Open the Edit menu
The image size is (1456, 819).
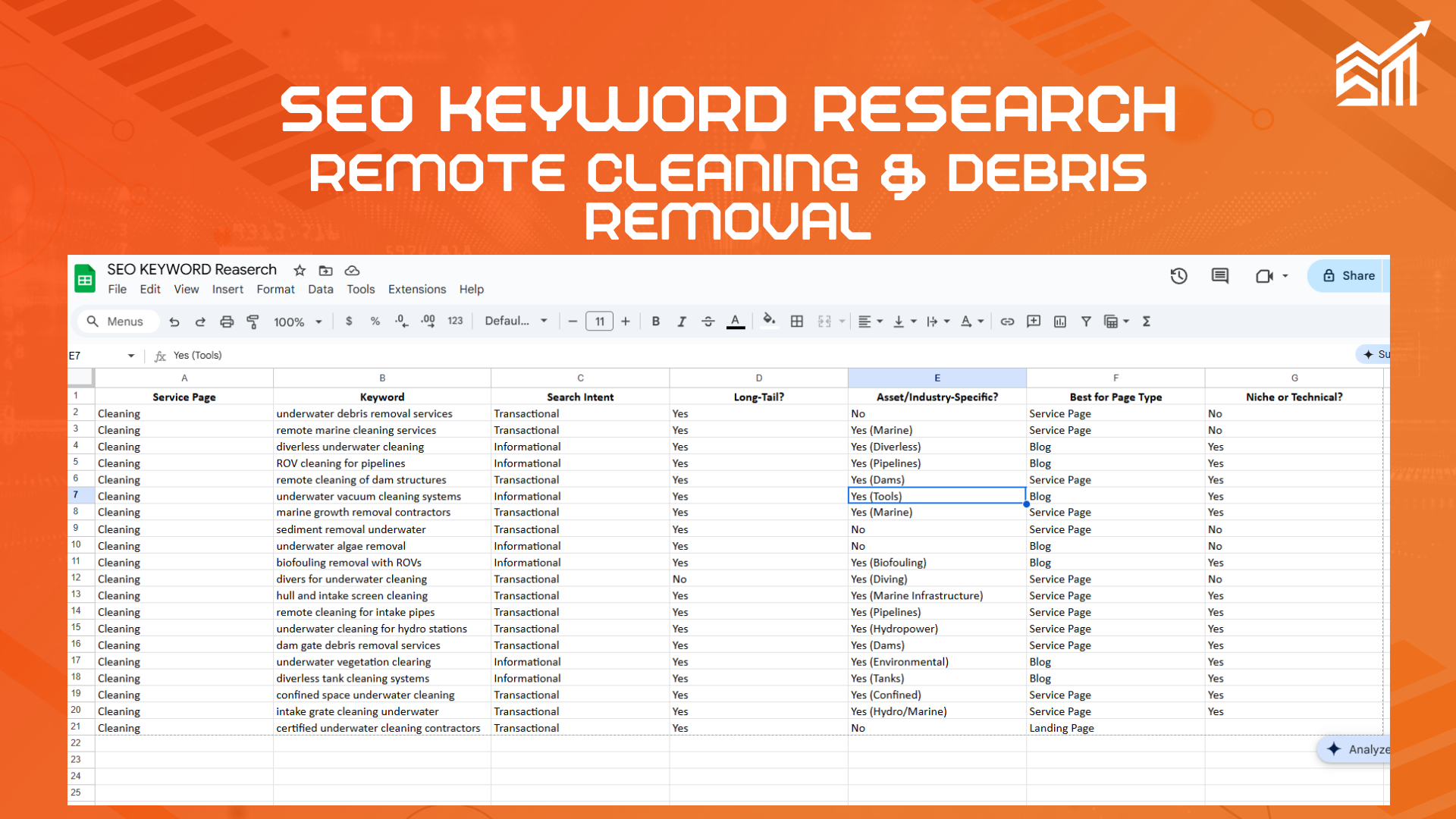[x=150, y=290]
